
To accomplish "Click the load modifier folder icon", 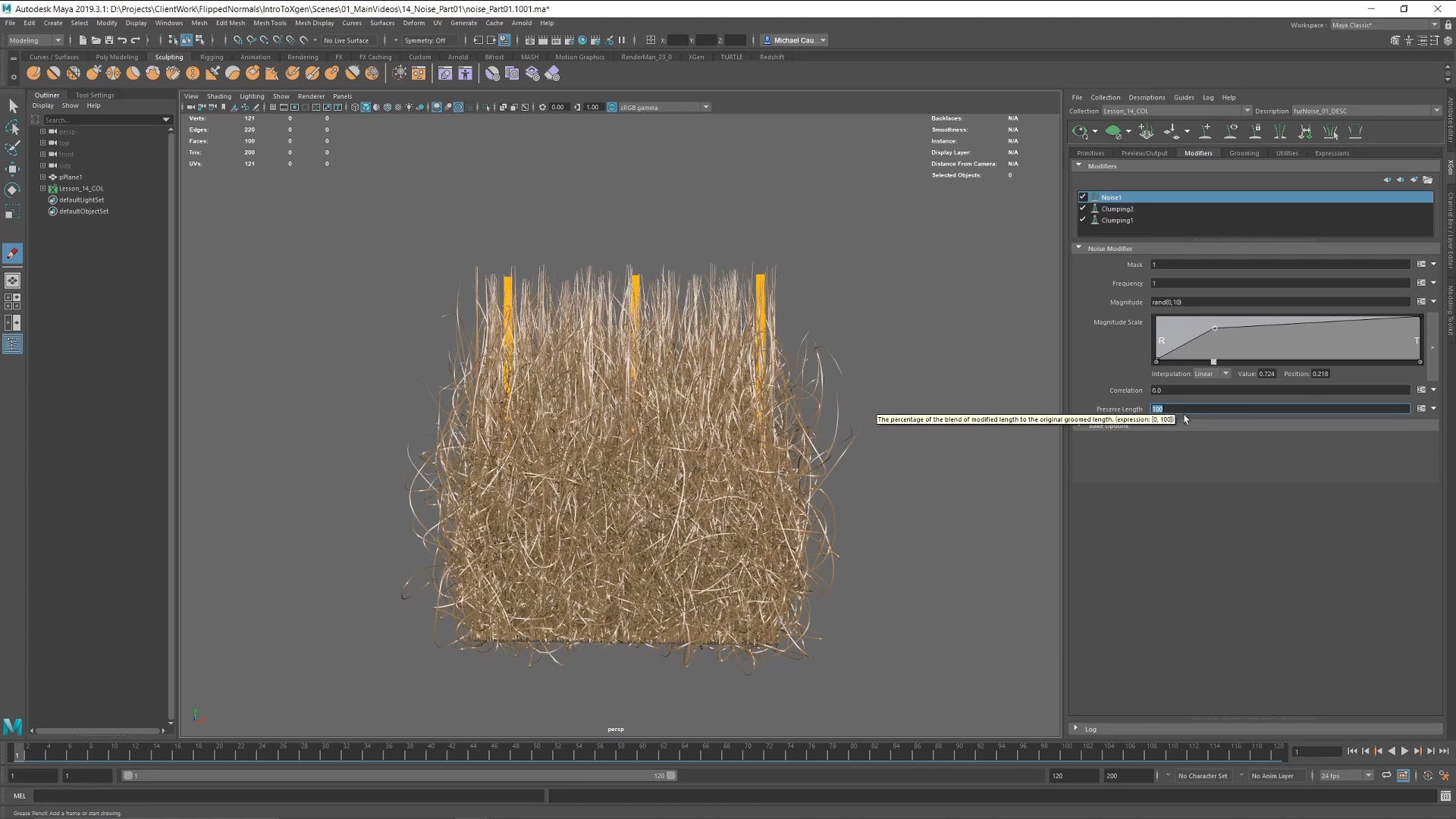I will [x=1428, y=180].
